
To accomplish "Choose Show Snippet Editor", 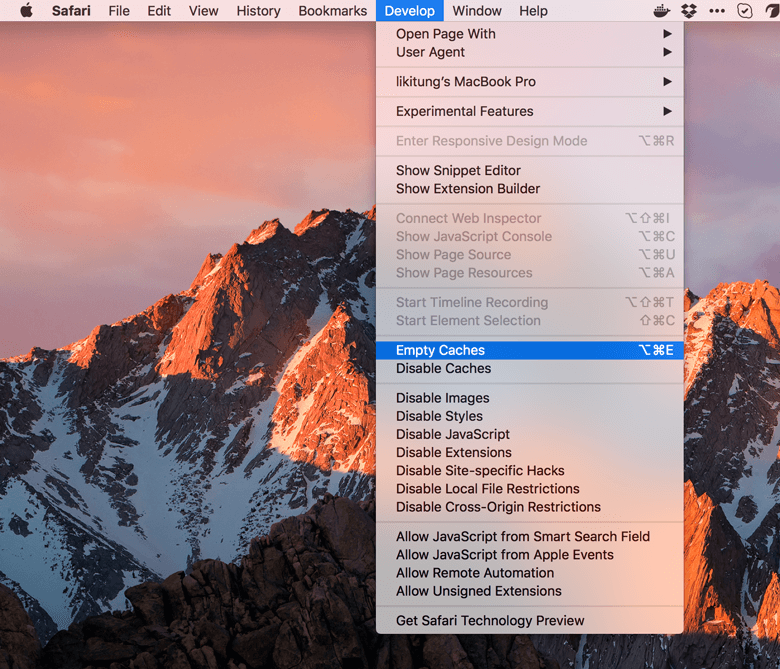I will [530, 171].
